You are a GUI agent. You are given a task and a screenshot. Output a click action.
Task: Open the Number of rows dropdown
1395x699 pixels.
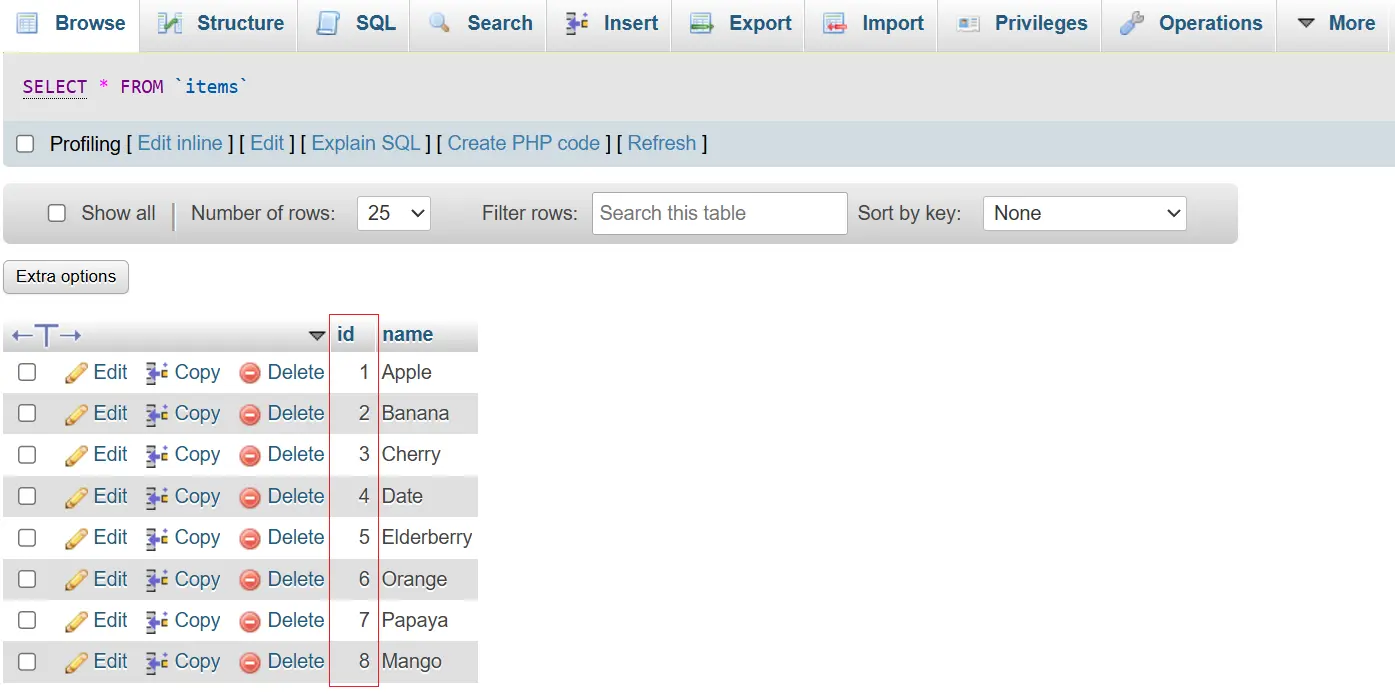394,213
